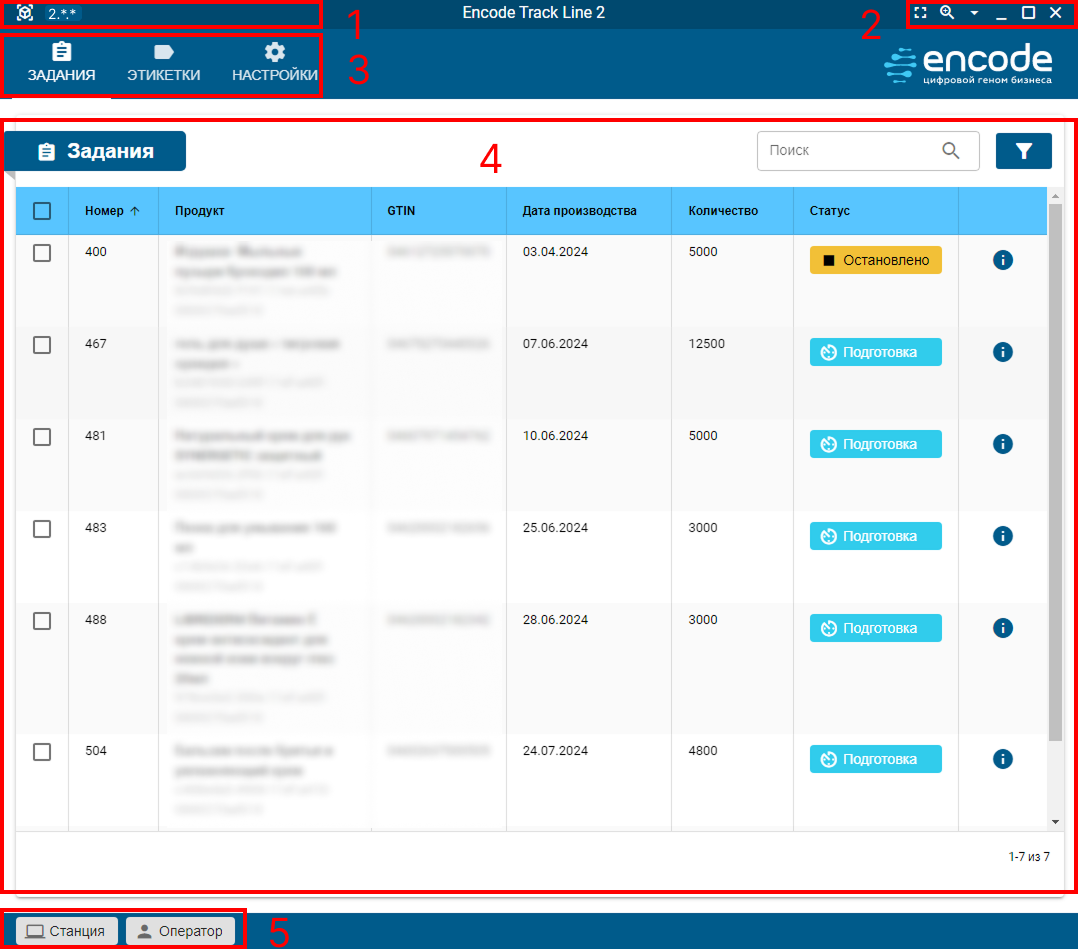Viewport: 1078px width, 949px height.
Task: Click the fullscreen icon in the title bar
Action: pyautogui.click(x=921, y=13)
